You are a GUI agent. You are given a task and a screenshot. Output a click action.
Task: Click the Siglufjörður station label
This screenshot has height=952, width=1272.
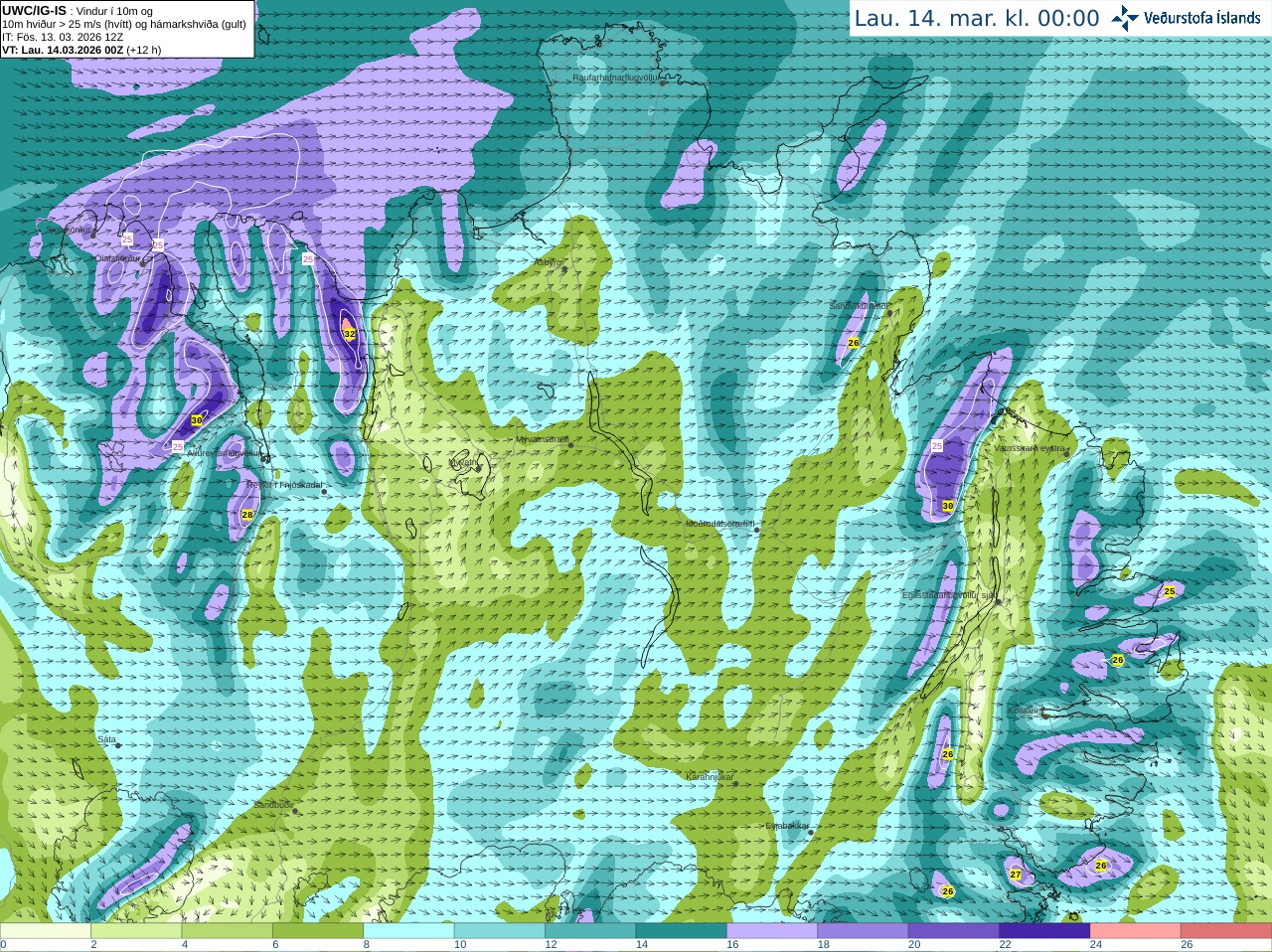(x=71, y=230)
